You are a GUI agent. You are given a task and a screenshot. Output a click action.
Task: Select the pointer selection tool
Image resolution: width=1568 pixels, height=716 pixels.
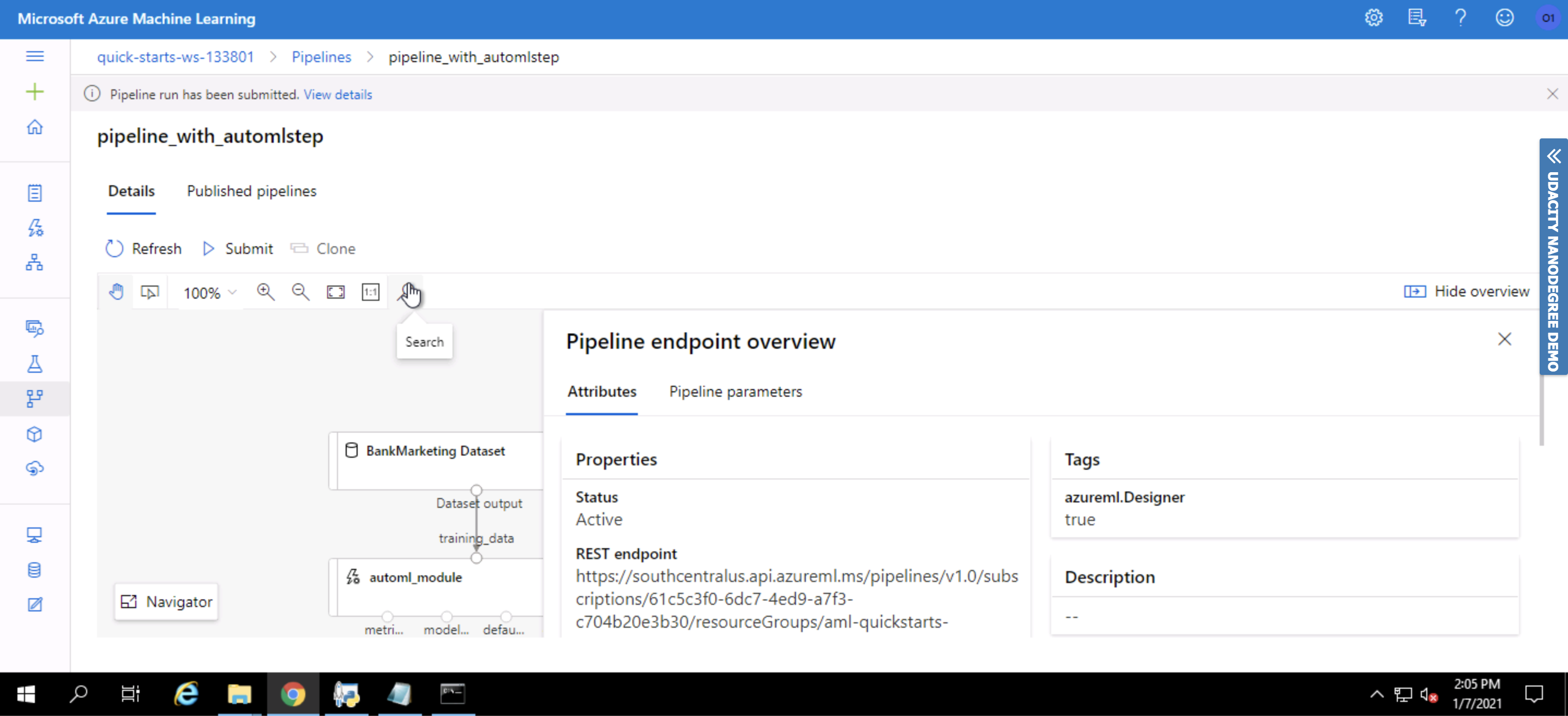coord(150,292)
